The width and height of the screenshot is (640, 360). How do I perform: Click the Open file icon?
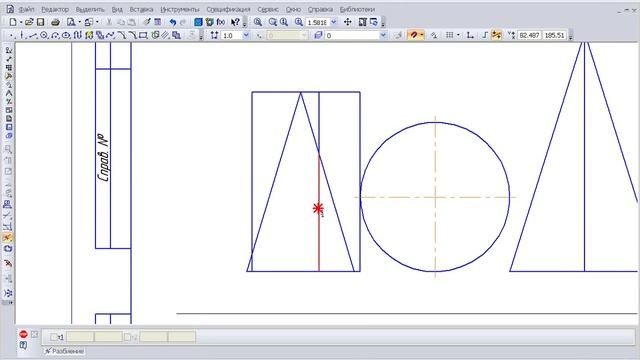tap(29, 22)
